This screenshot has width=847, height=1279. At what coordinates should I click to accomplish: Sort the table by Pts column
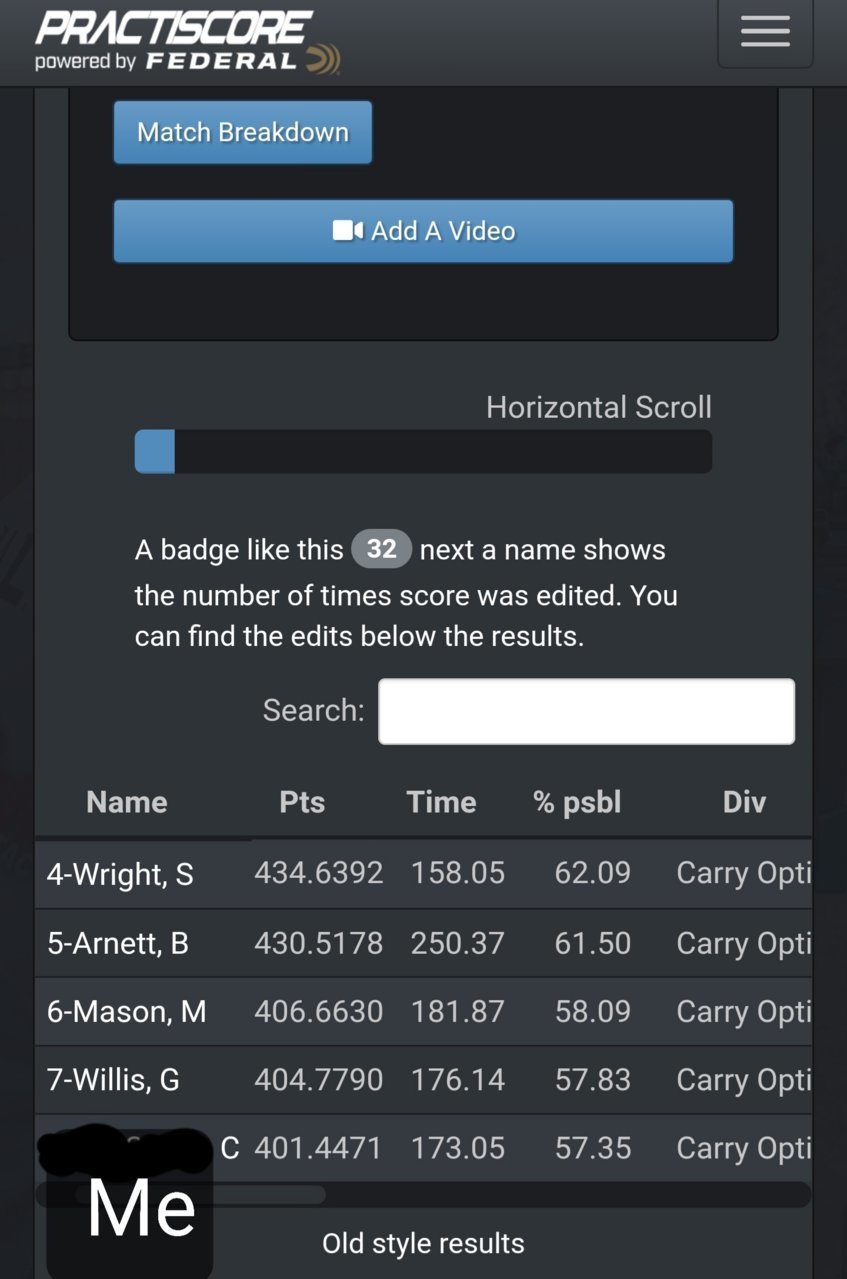pos(302,802)
